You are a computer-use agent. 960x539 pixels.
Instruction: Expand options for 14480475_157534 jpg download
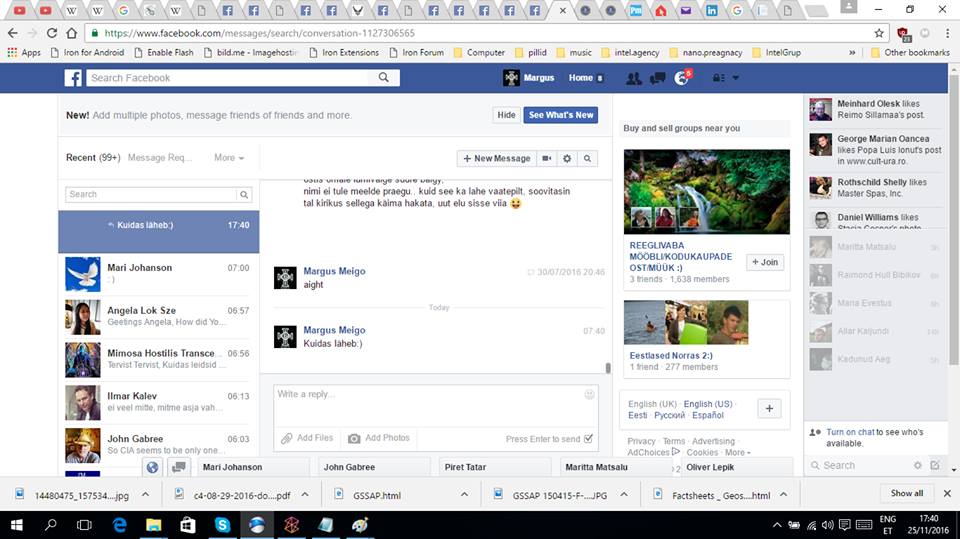coord(145,494)
